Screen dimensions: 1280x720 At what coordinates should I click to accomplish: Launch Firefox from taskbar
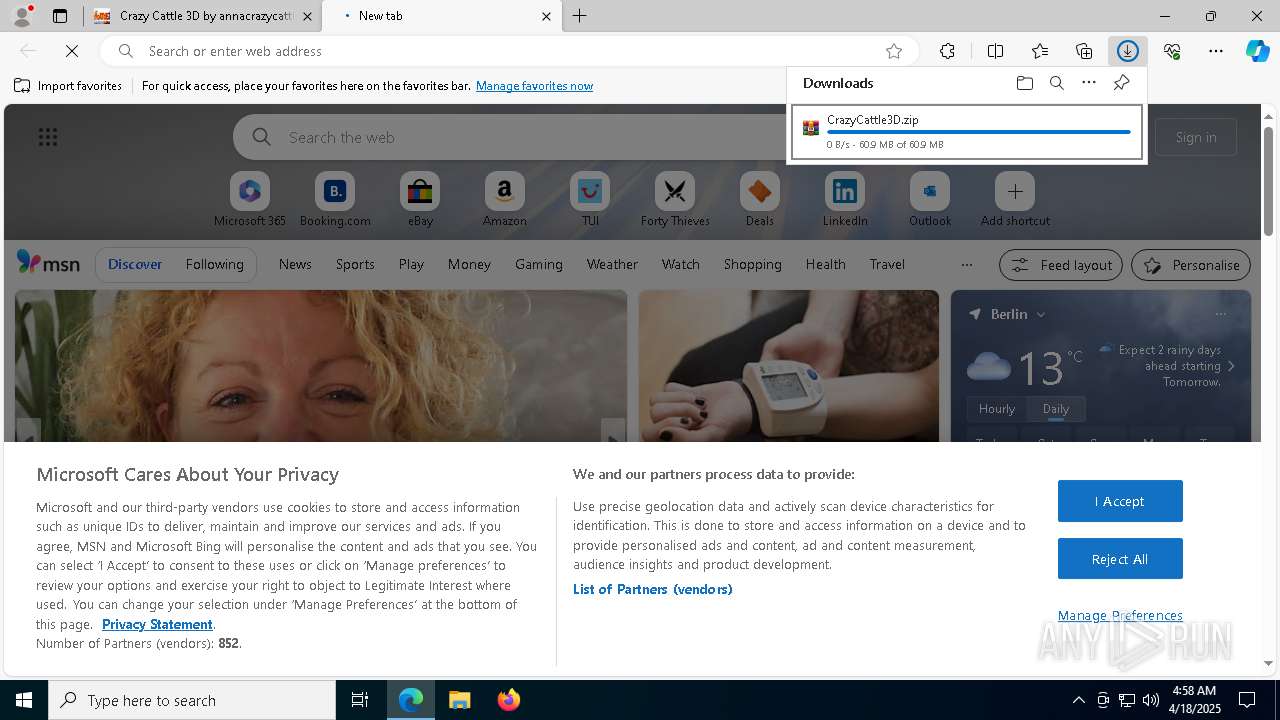click(509, 700)
